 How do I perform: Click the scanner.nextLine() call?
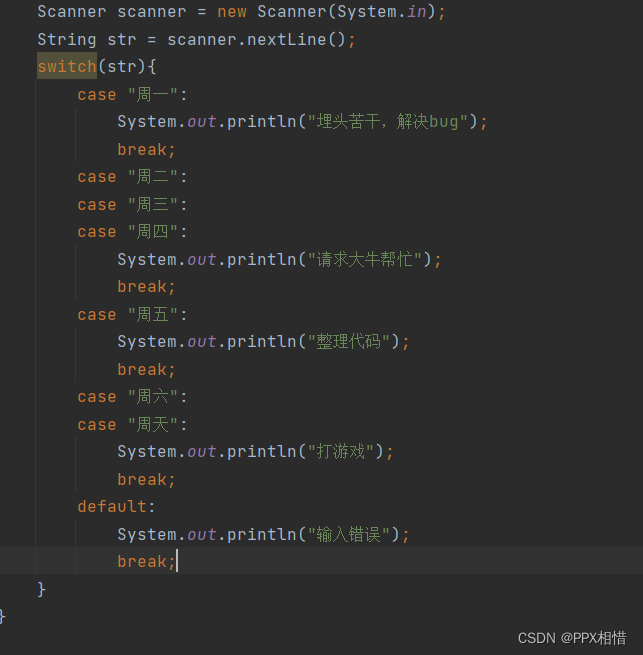click(x=256, y=40)
